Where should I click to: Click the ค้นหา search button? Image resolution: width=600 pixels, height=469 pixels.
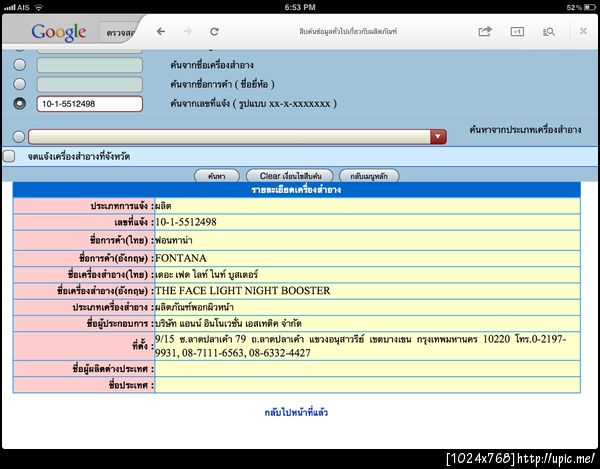(x=217, y=176)
